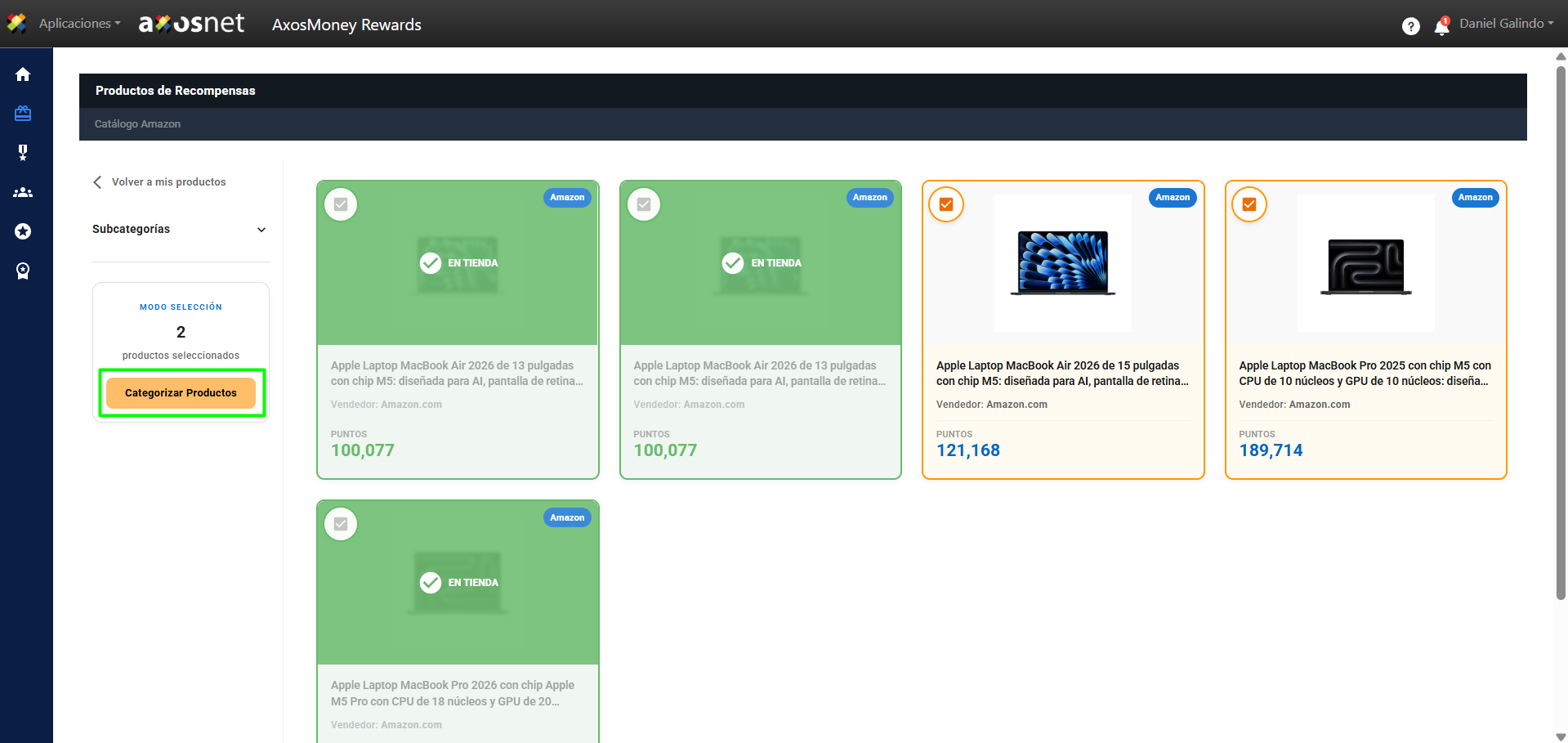Click the AxosMoney Rewards header title
Screen dimensions: 1568x743
click(x=346, y=25)
